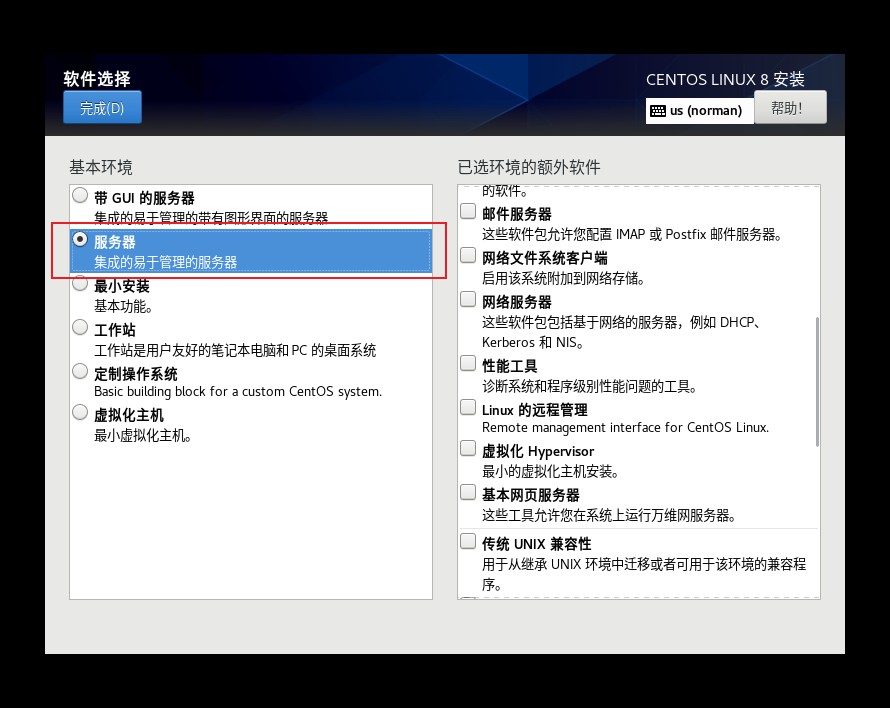The height and width of the screenshot is (708, 890).
Task: Check the Linux 的远程管理 checkbox
Action: coord(468,407)
